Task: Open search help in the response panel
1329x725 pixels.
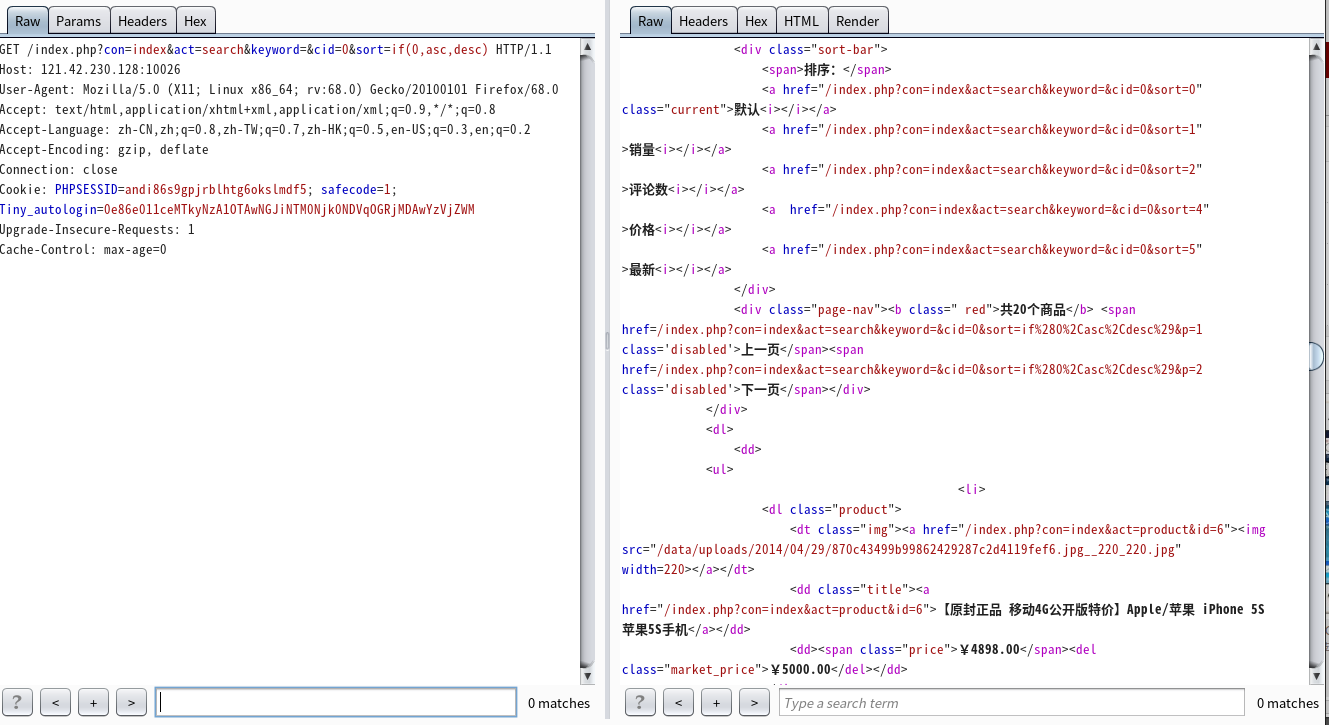Action: point(640,703)
